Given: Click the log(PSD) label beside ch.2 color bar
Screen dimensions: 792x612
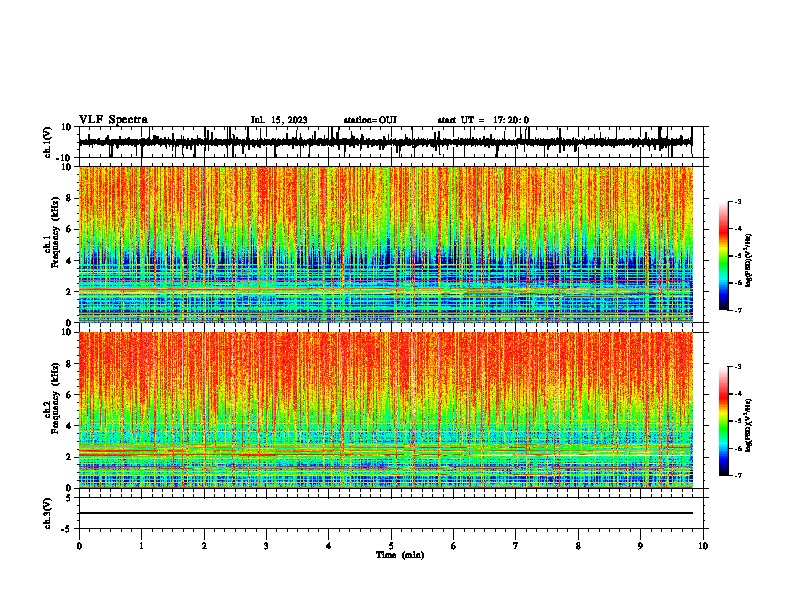Looking at the screenshot, I should click(x=749, y=425).
